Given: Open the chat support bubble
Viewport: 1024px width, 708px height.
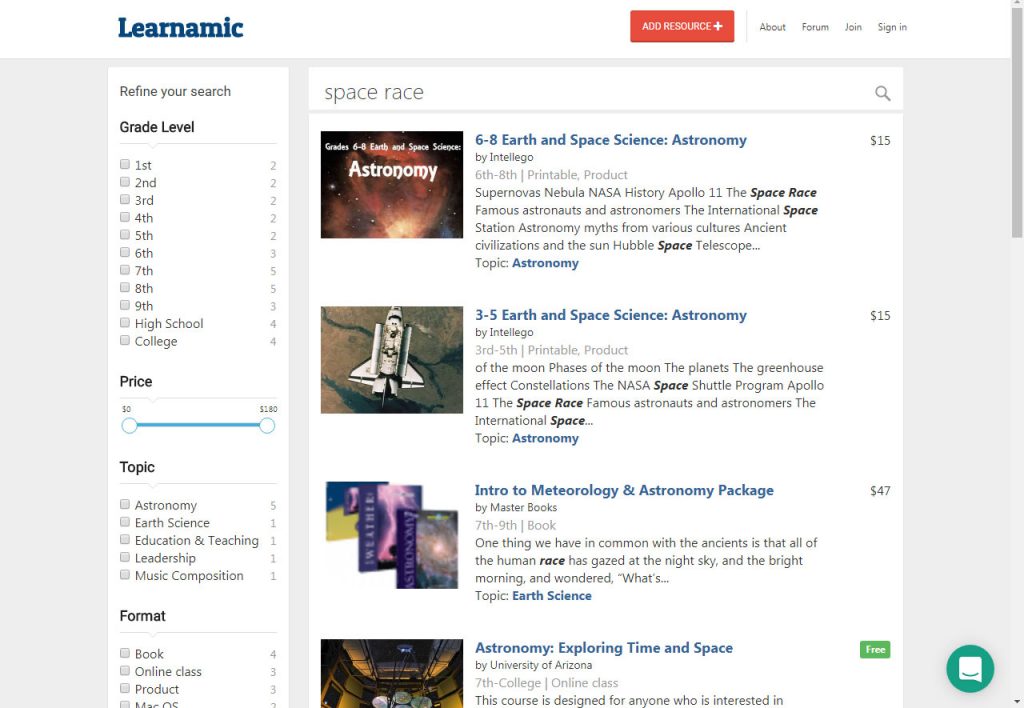Looking at the screenshot, I should pyautogui.click(x=969, y=668).
